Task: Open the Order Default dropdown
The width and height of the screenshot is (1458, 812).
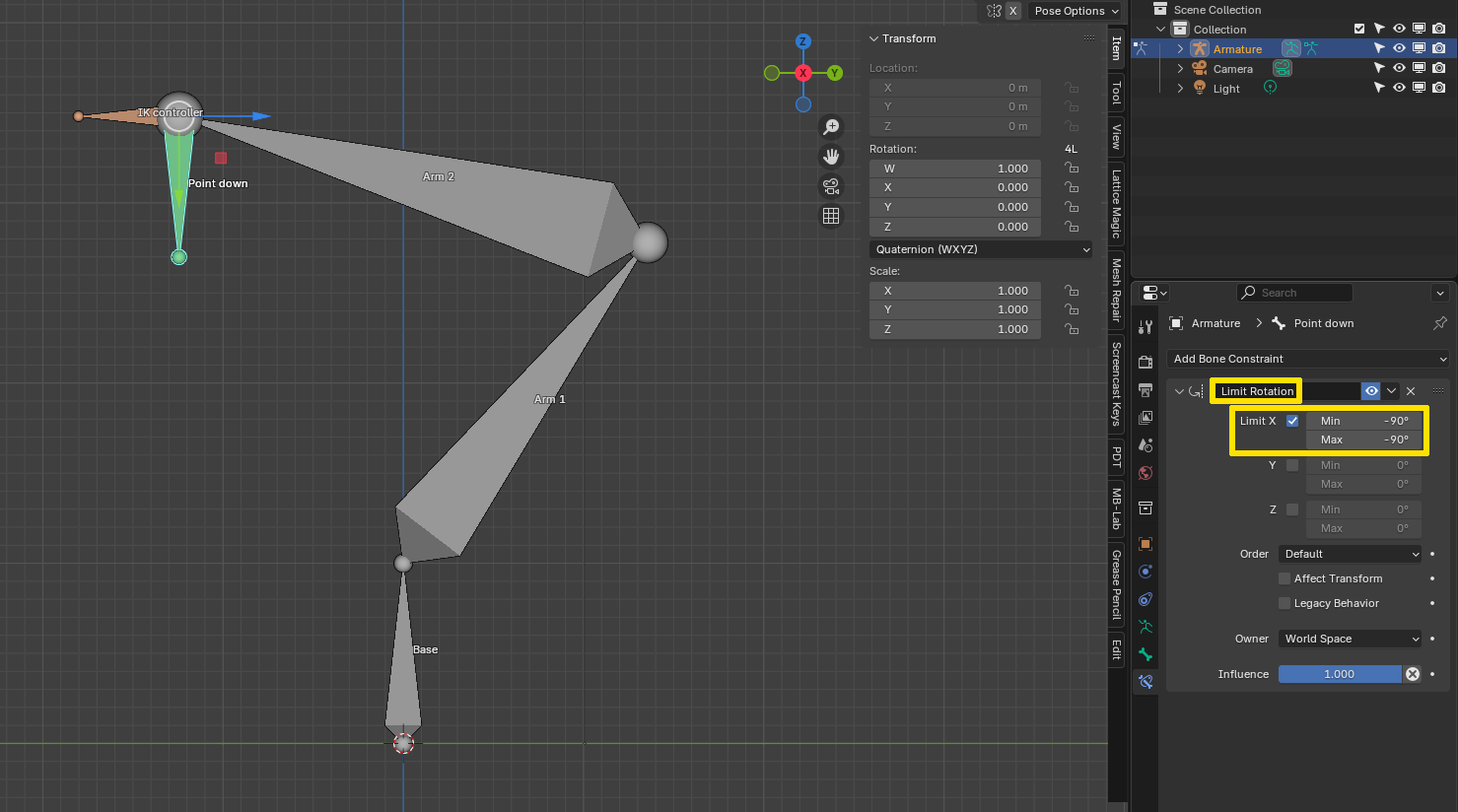Action: pos(1351,554)
